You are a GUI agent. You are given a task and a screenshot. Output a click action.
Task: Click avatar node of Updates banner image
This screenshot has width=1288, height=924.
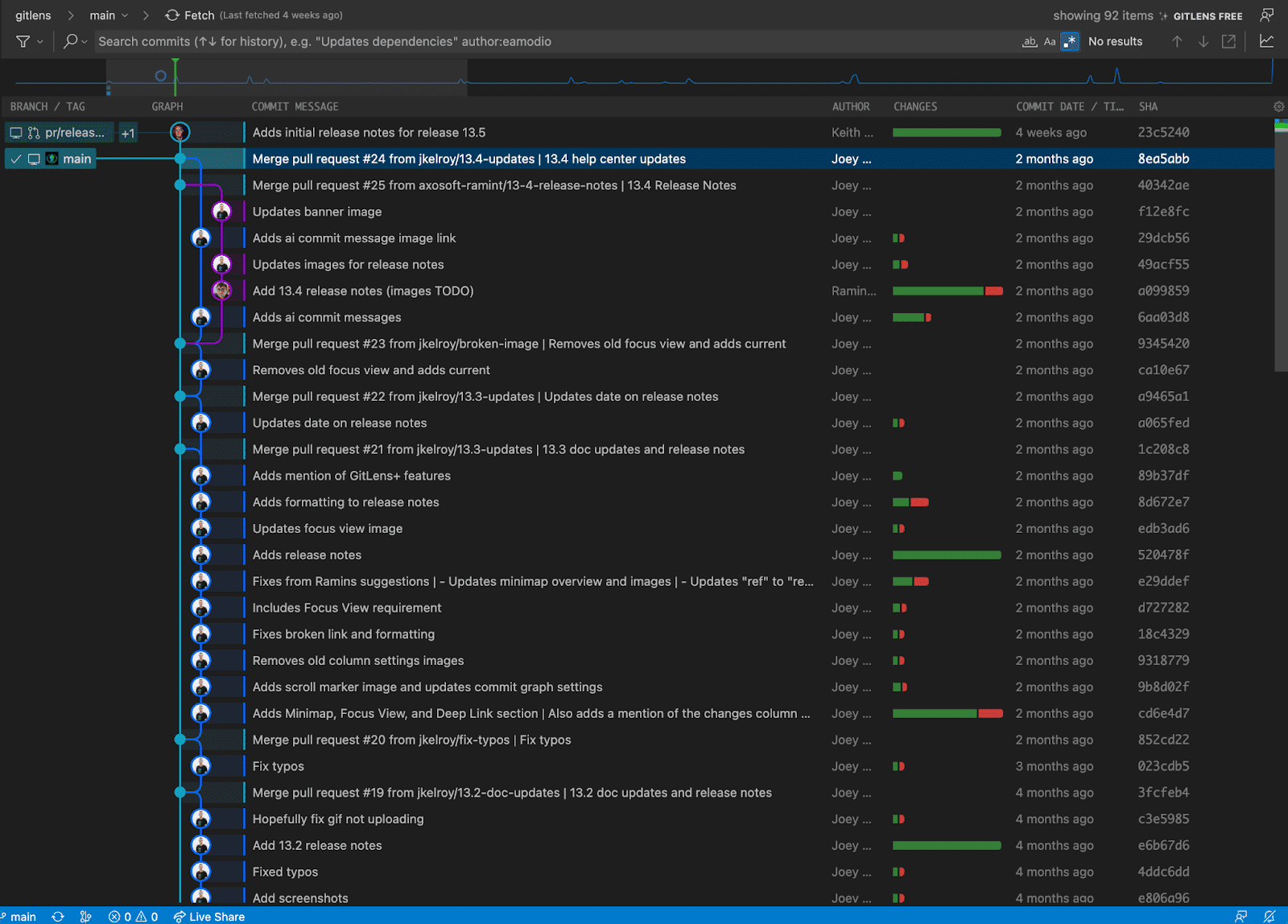click(222, 212)
